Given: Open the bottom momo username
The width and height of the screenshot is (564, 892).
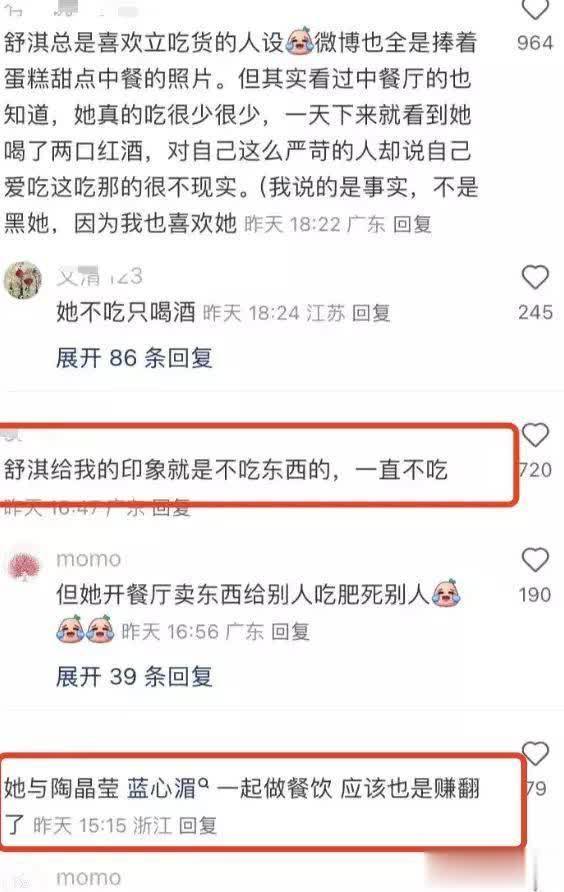Looking at the screenshot, I should click(x=89, y=878).
